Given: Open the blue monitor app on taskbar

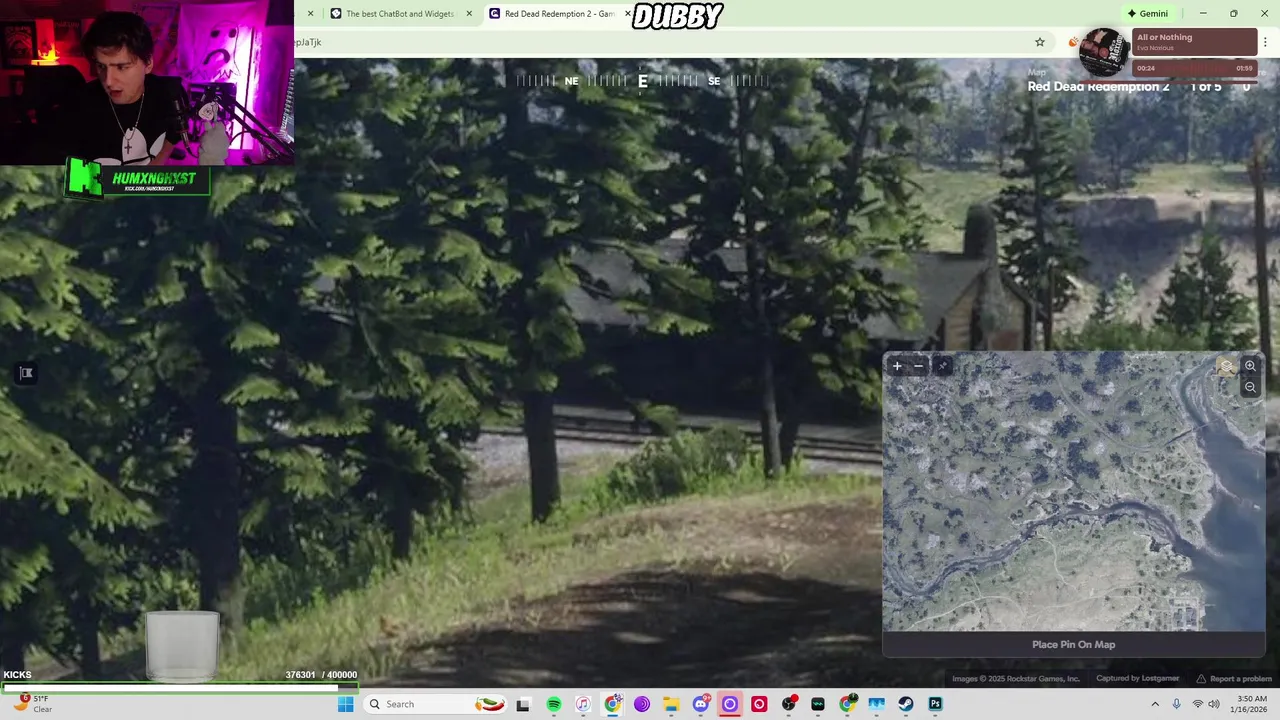Looking at the screenshot, I should pyautogui.click(x=877, y=704).
